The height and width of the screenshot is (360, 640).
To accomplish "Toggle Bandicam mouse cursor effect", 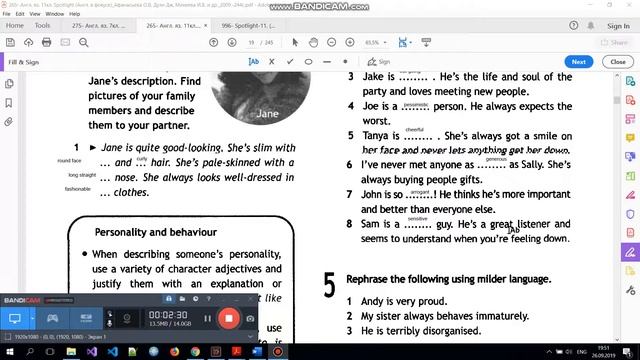I will pyautogui.click(x=109, y=314).
